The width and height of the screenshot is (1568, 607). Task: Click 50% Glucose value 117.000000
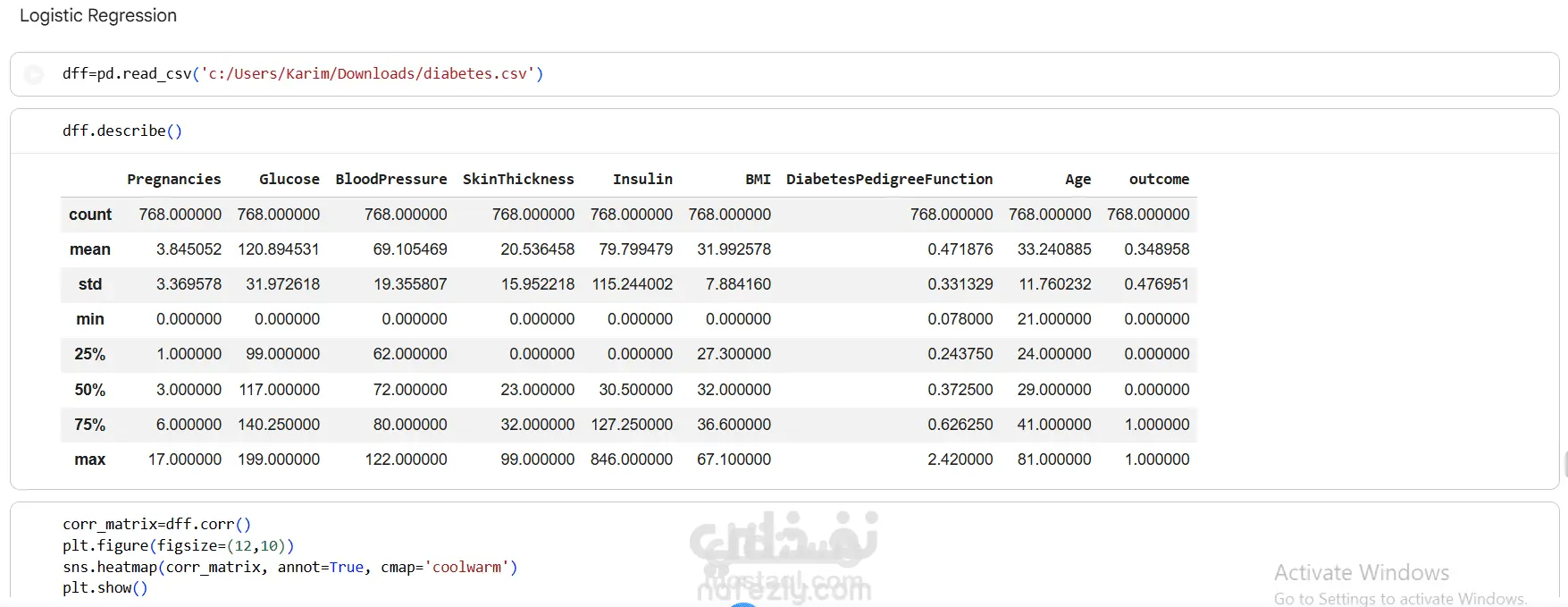280,390
